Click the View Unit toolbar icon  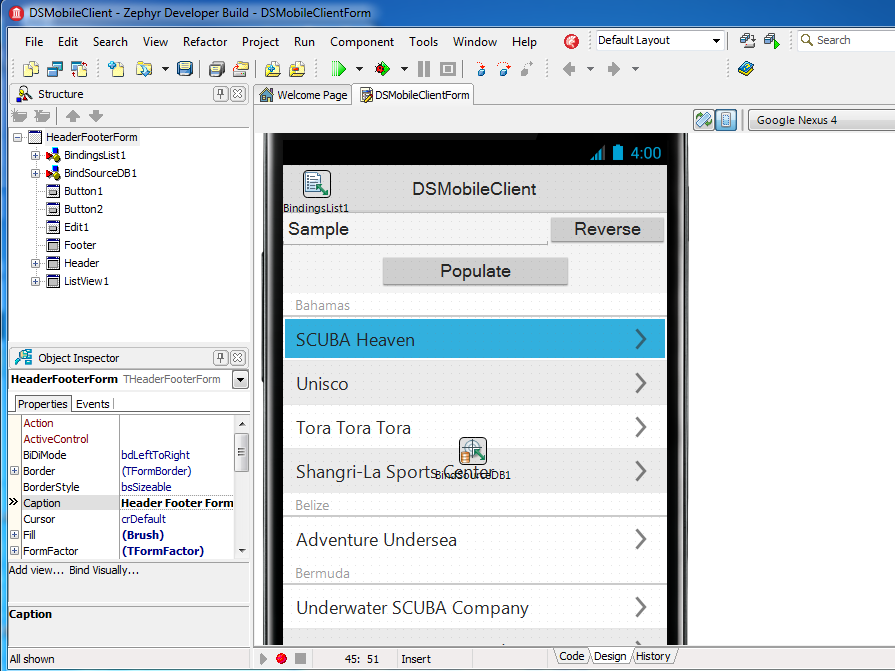[31, 69]
